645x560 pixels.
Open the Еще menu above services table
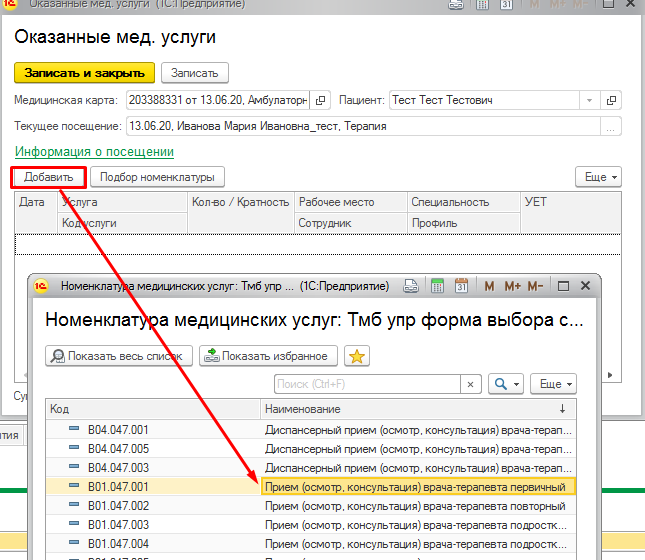pyautogui.click(x=600, y=177)
